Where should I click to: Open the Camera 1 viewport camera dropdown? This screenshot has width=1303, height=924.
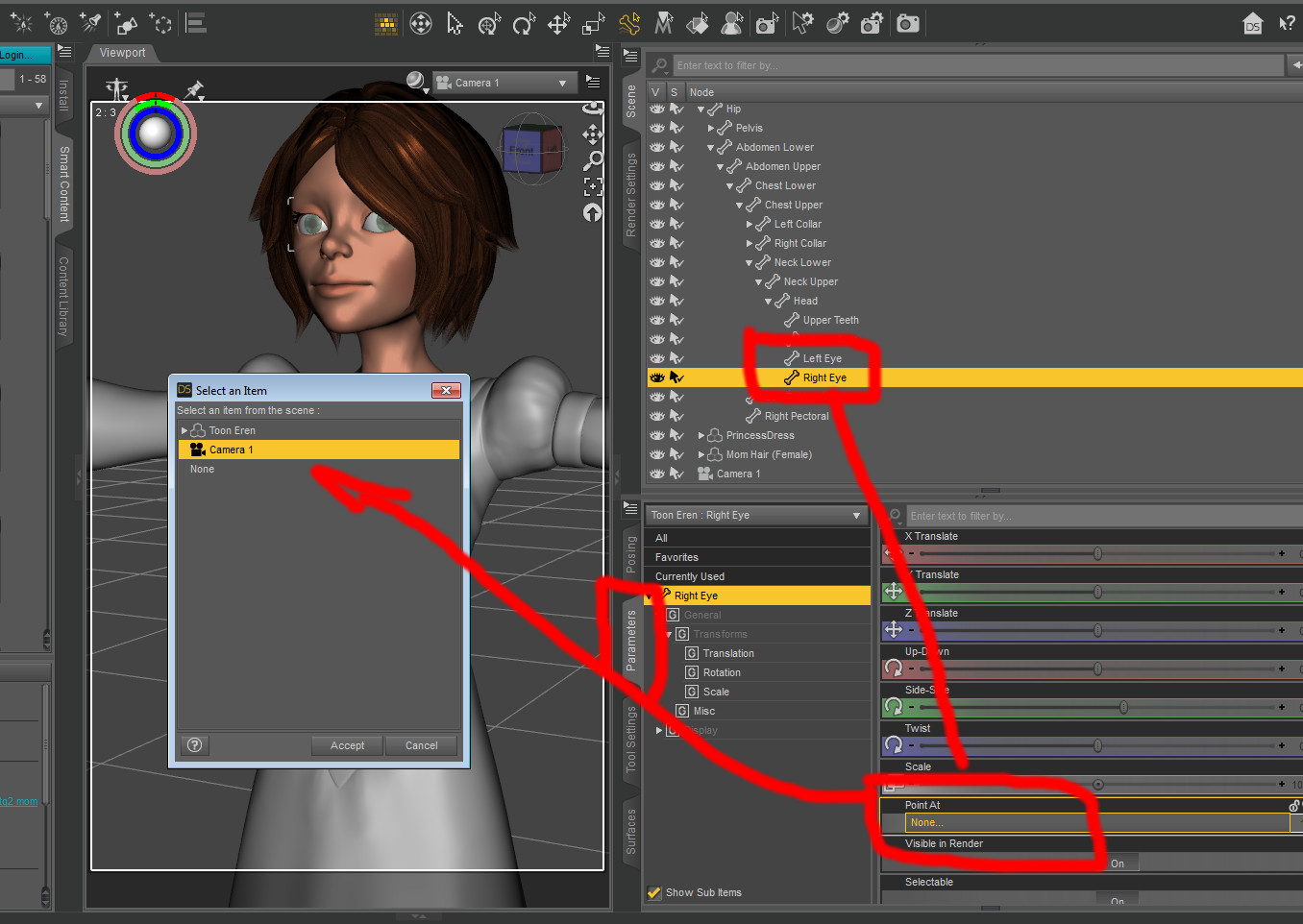(504, 83)
